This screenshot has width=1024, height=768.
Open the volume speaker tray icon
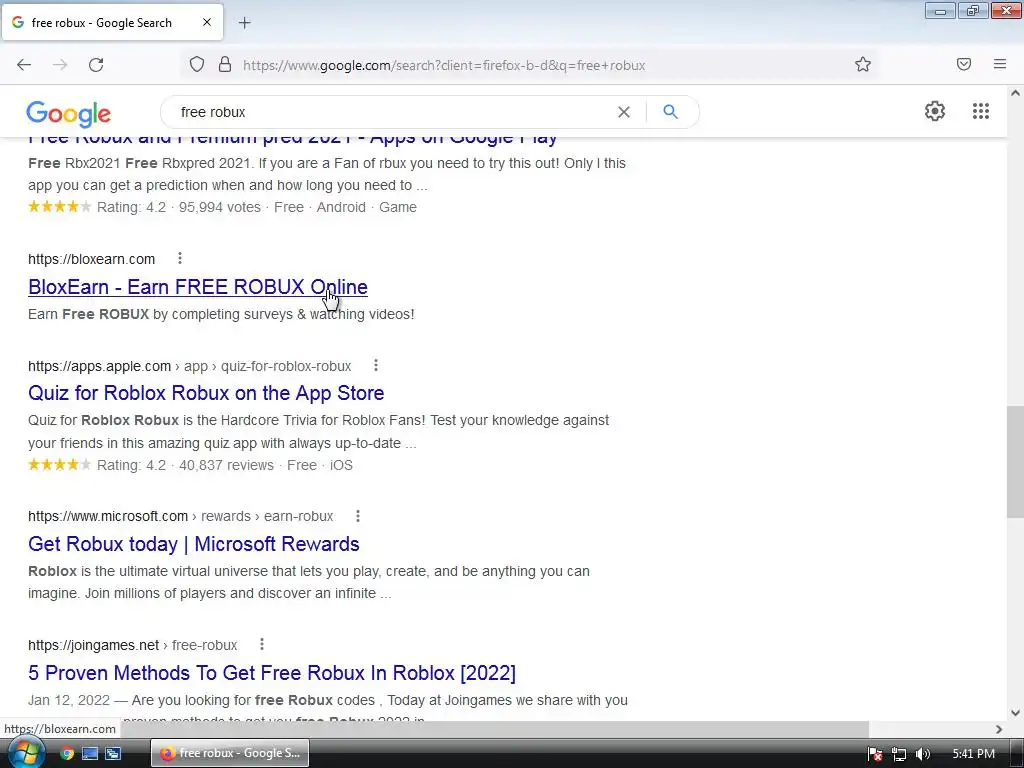pyautogui.click(x=922, y=754)
